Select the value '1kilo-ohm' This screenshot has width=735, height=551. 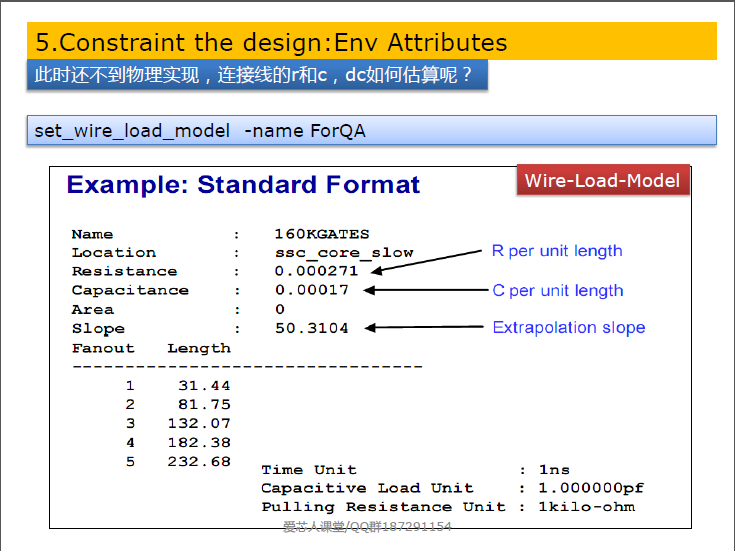point(587,507)
